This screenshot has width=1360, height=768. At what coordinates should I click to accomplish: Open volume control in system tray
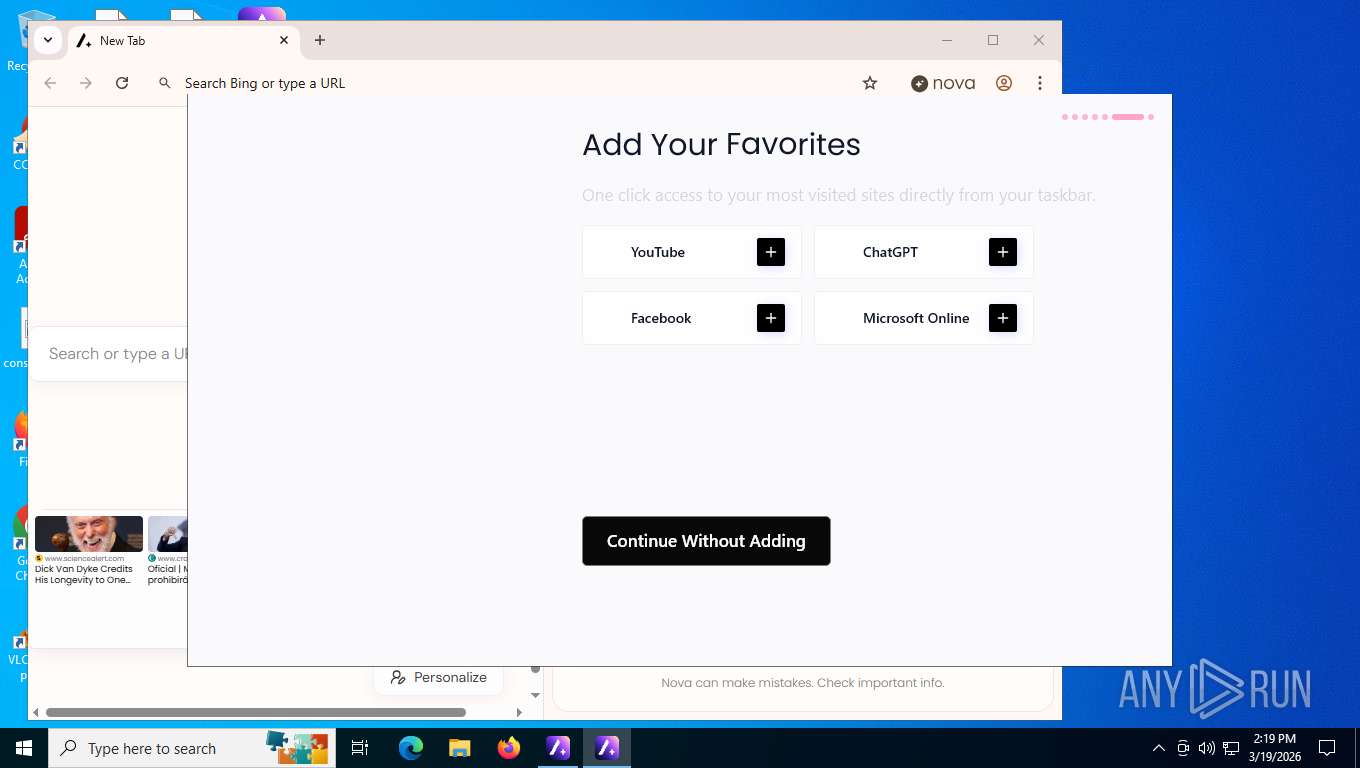[1206, 748]
